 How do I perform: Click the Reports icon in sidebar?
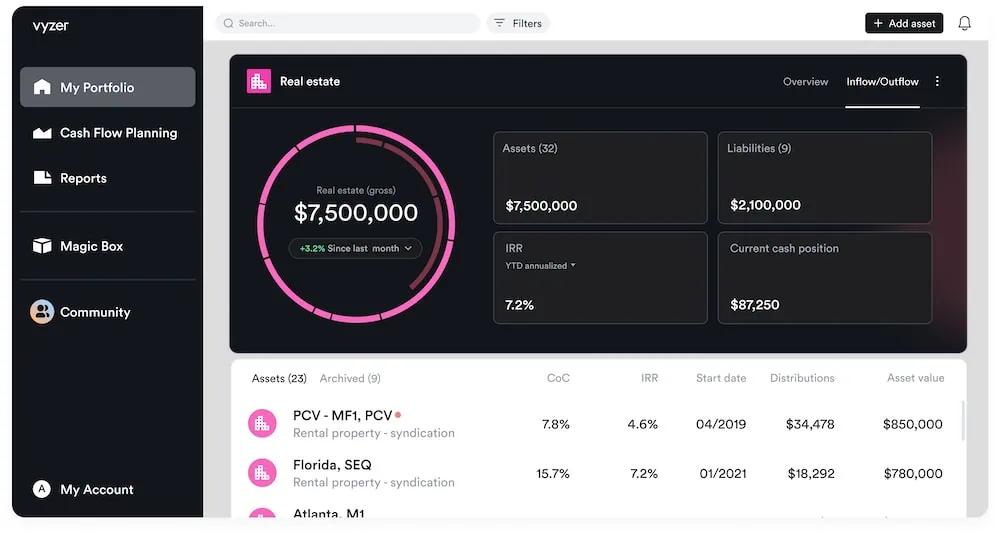(x=42, y=178)
